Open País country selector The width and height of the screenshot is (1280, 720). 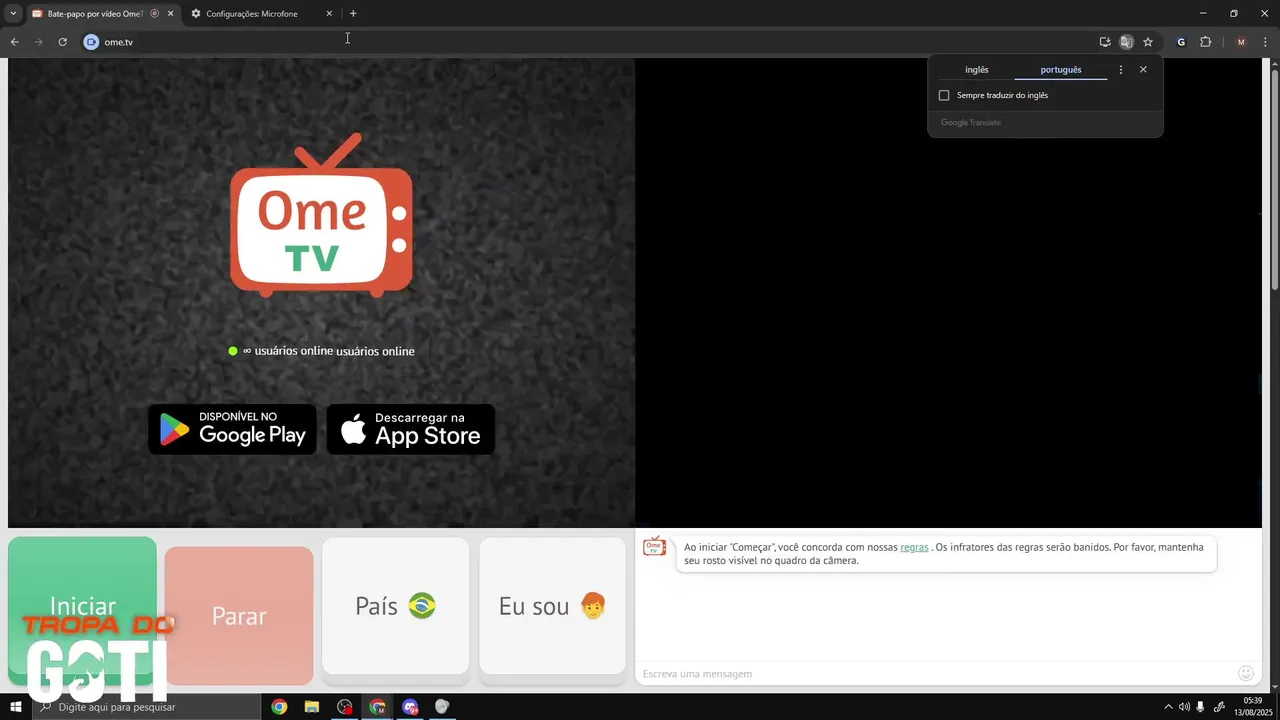click(x=395, y=606)
